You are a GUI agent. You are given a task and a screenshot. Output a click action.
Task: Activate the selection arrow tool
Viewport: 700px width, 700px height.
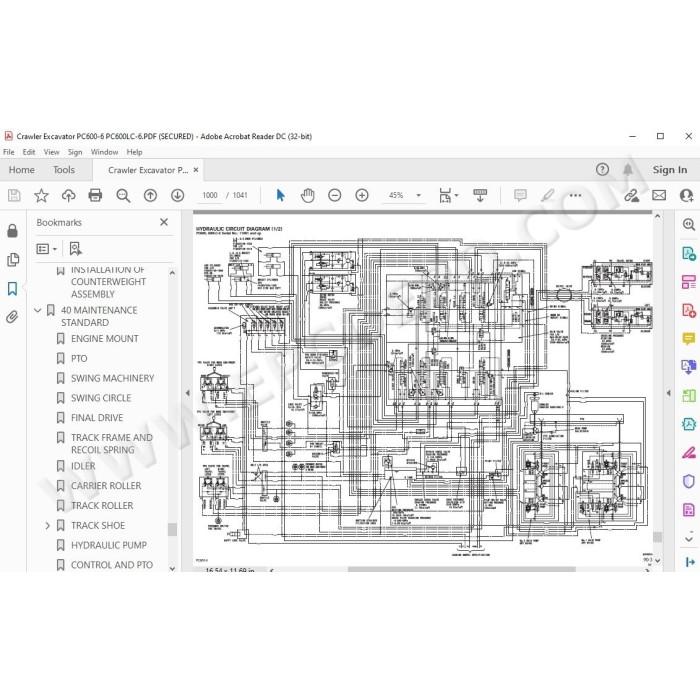(x=280, y=195)
